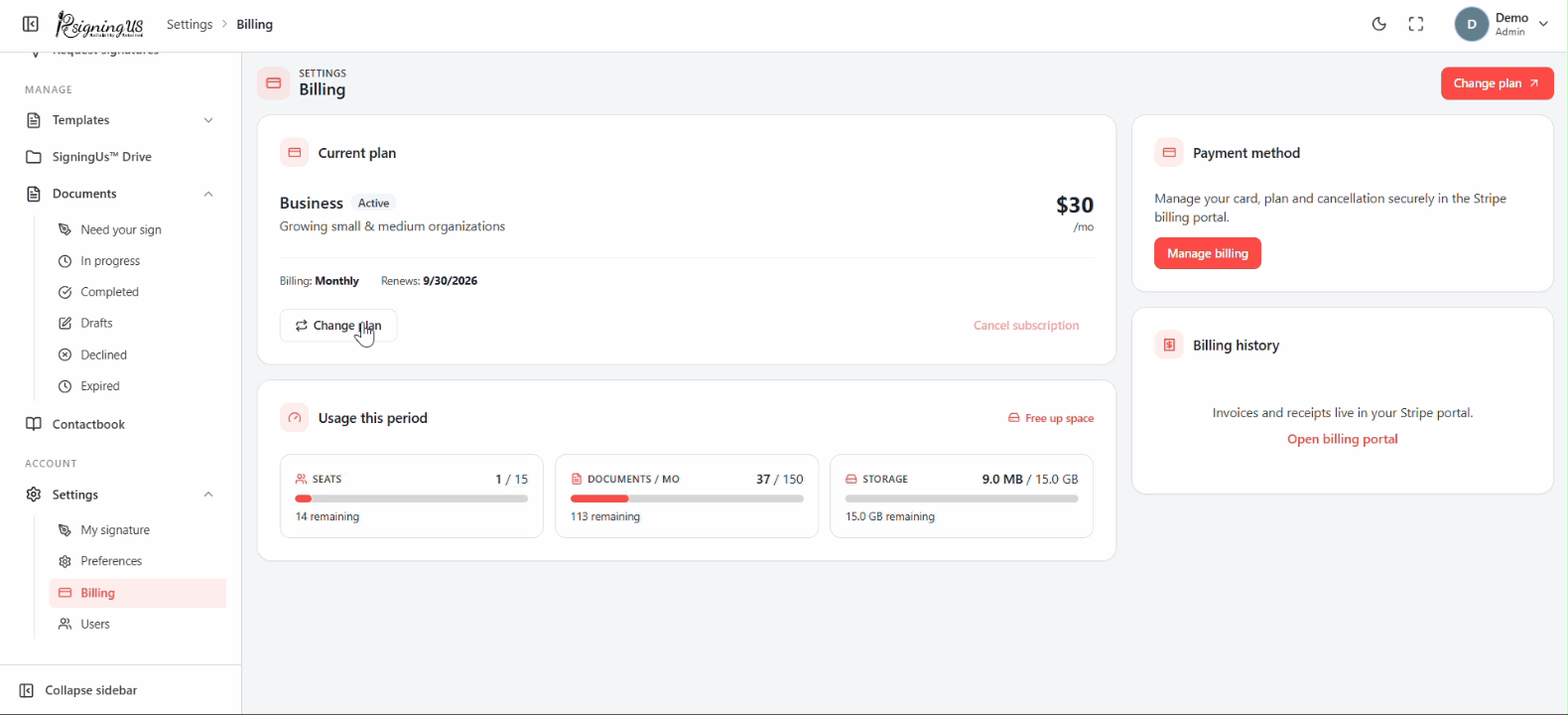Collapse the Settings section chevron
The height and width of the screenshot is (715, 1568).
pyautogui.click(x=208, y=495)
